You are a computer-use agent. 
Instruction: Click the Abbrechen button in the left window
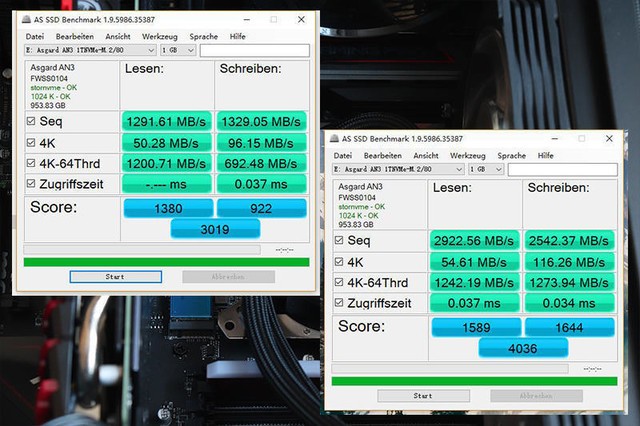point(229,277)
